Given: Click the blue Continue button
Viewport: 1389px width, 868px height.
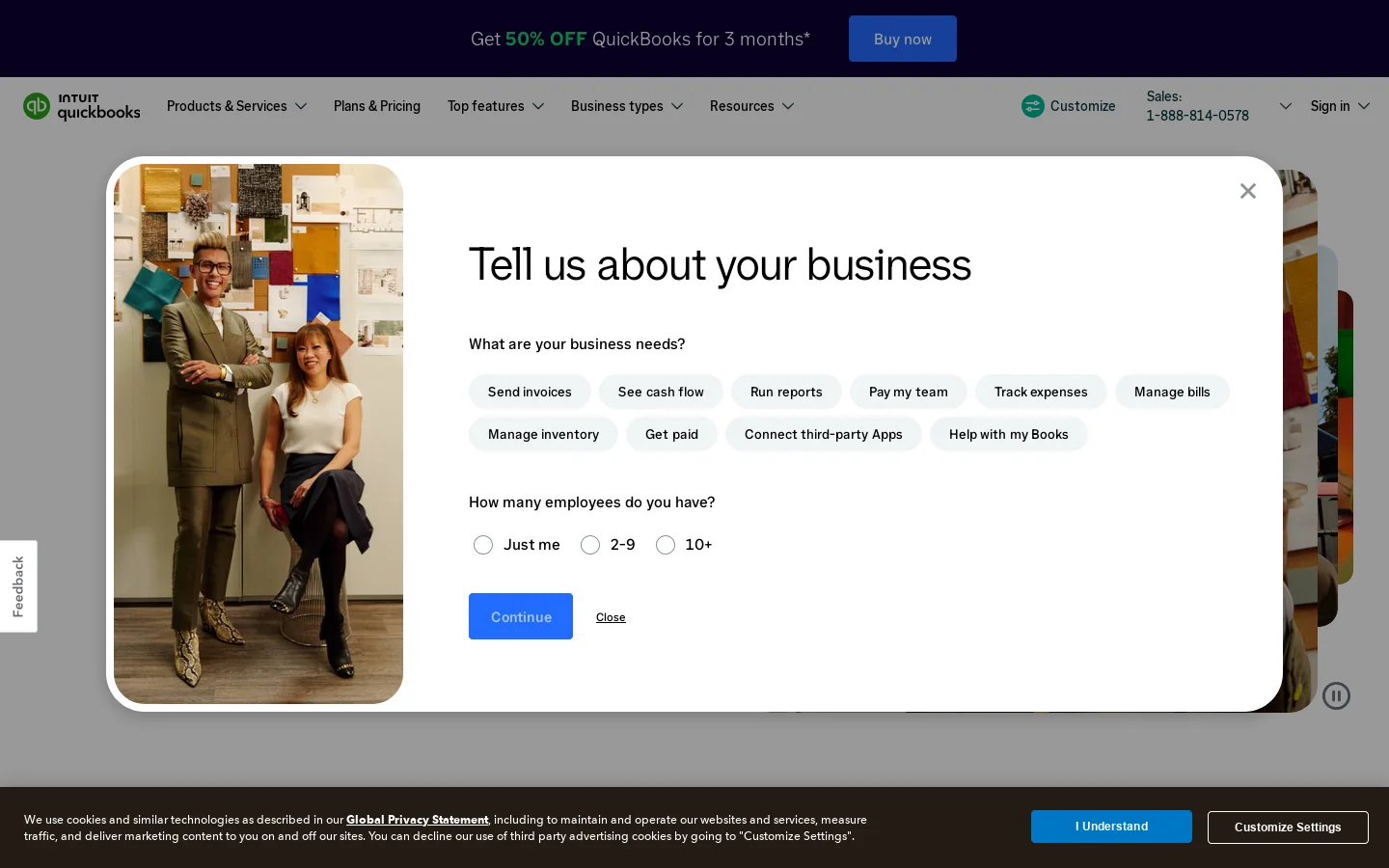Looking at the screenshot, I should click(521, 616).
